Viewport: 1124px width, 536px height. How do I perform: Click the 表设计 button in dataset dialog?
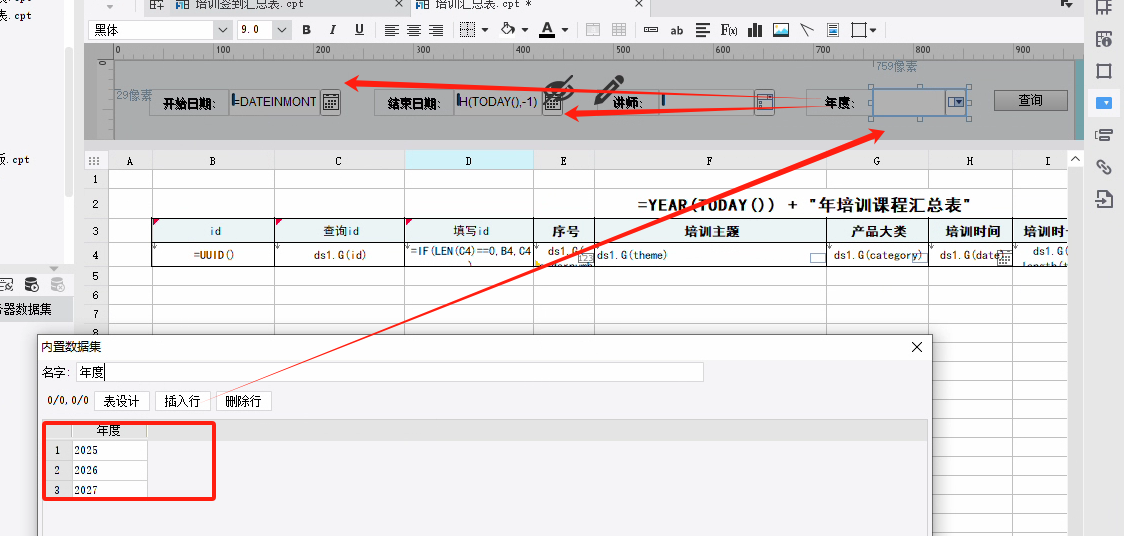[x=121, y=401]
